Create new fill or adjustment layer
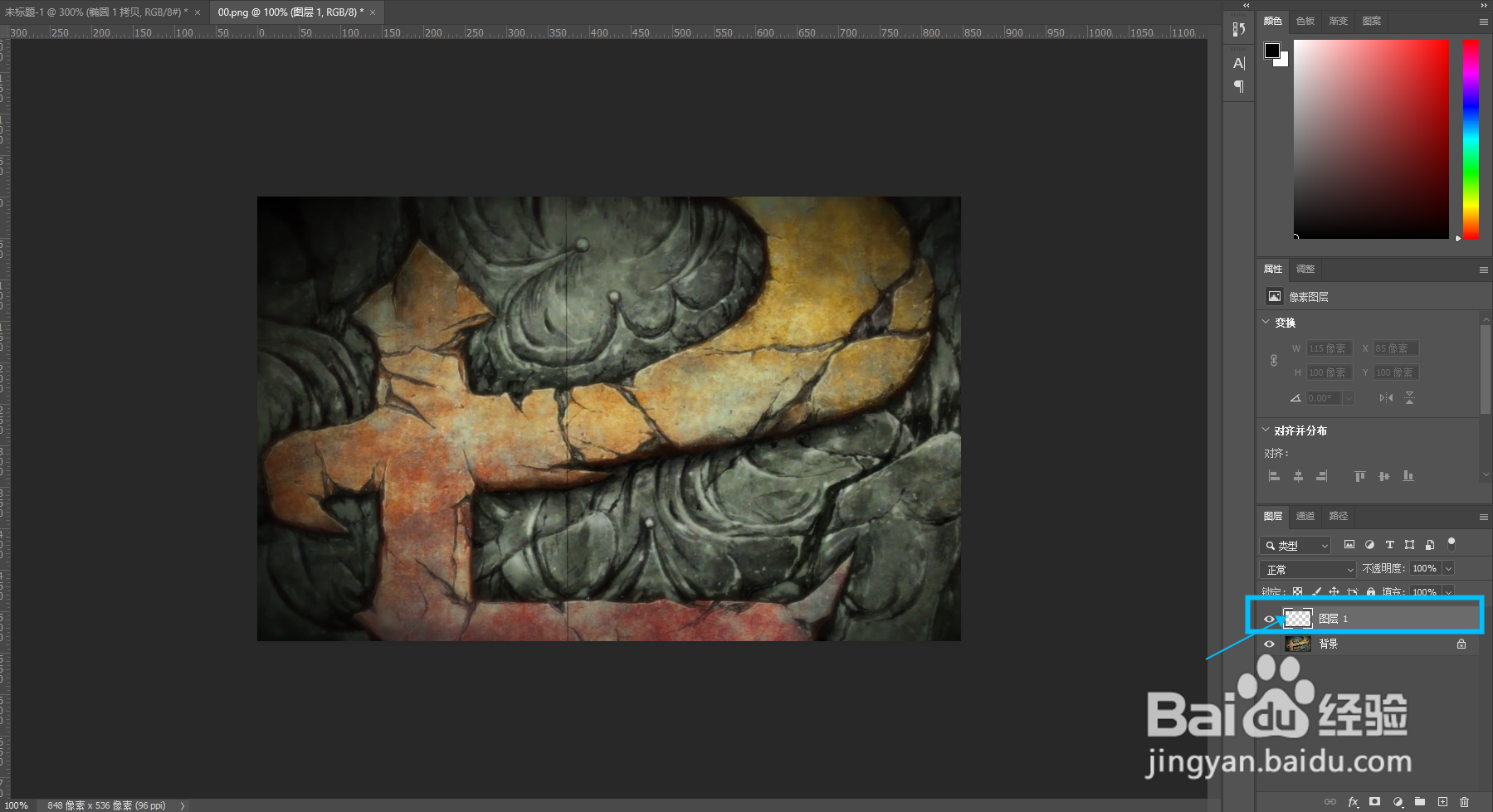The image size is (1493, 812). [x=1398, y=802]
